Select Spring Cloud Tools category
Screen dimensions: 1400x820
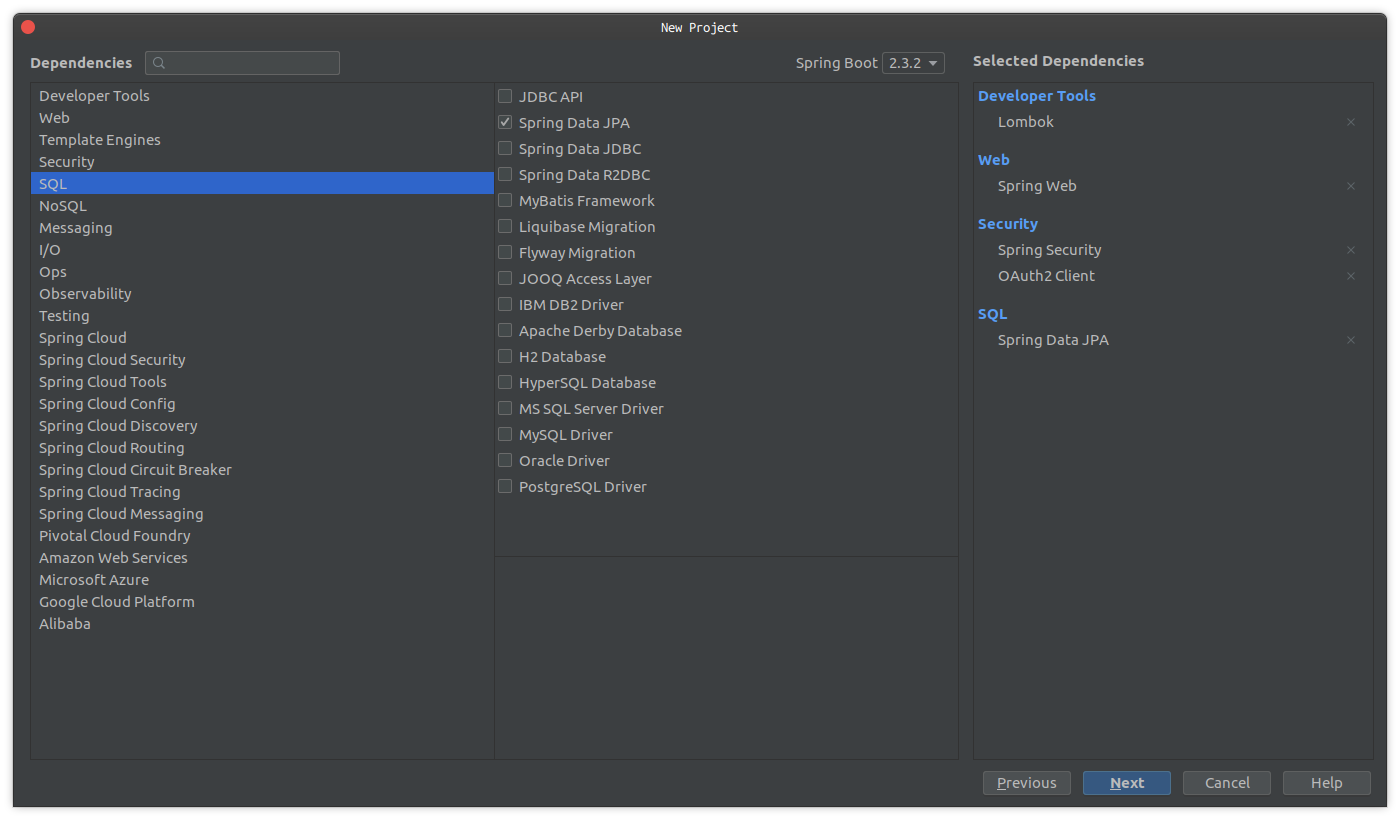coord(262,382)
